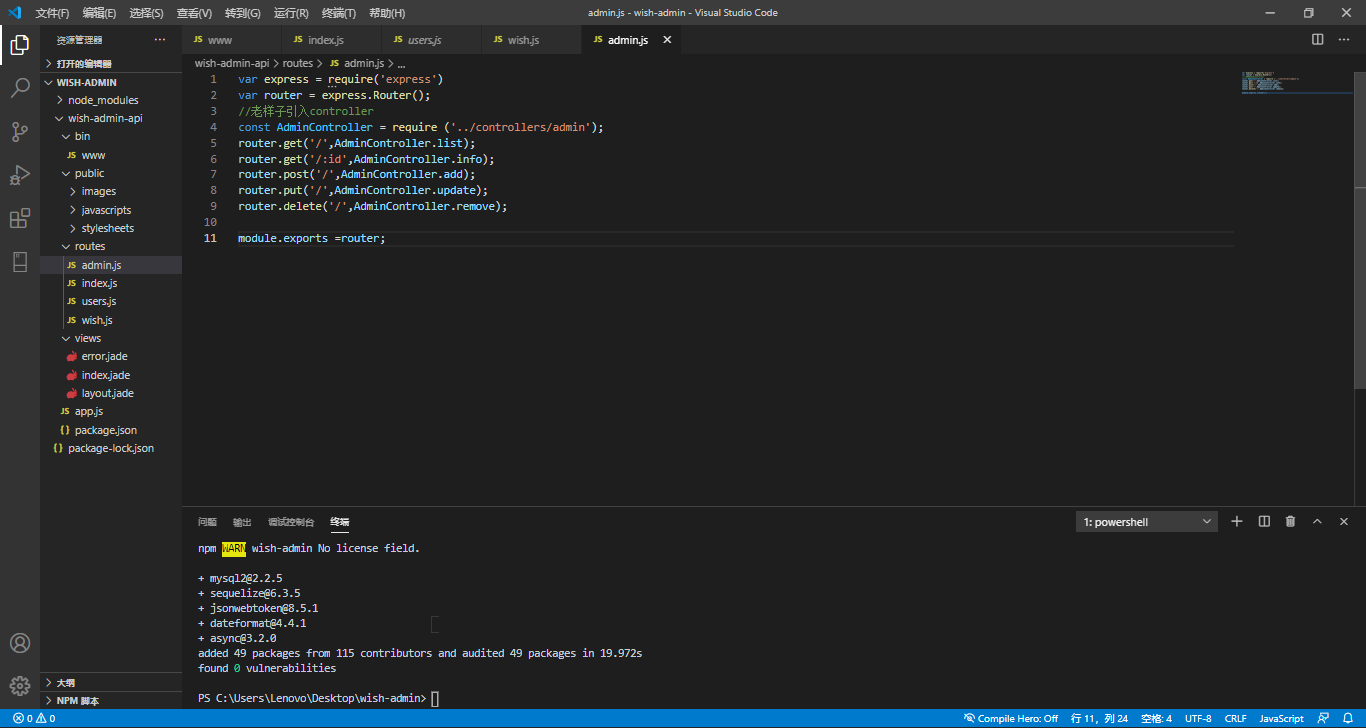
Task: Close the admin.js editor tab
Action: tap(667, 40)
